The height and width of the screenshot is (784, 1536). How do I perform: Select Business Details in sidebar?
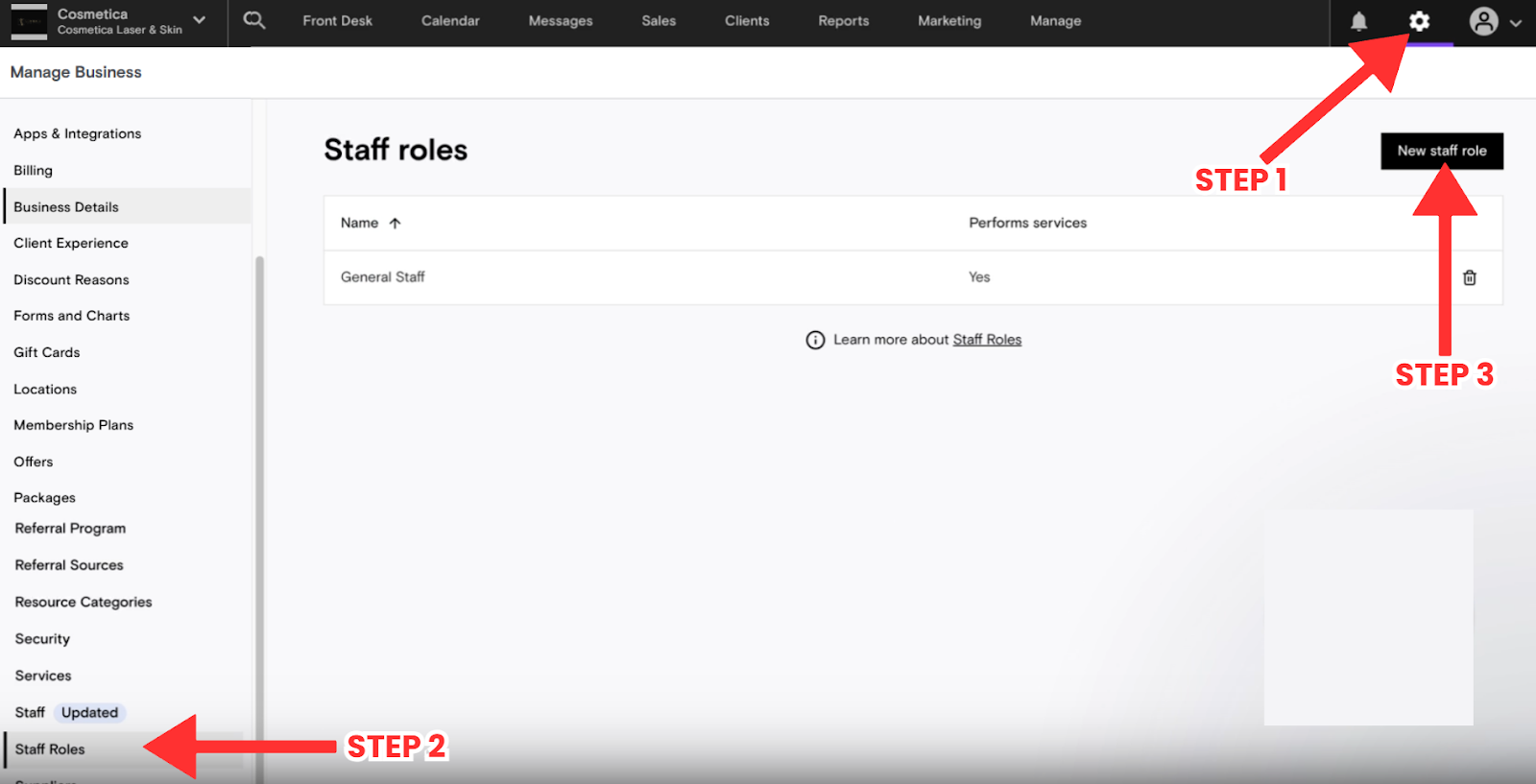[x=128, y=206]
